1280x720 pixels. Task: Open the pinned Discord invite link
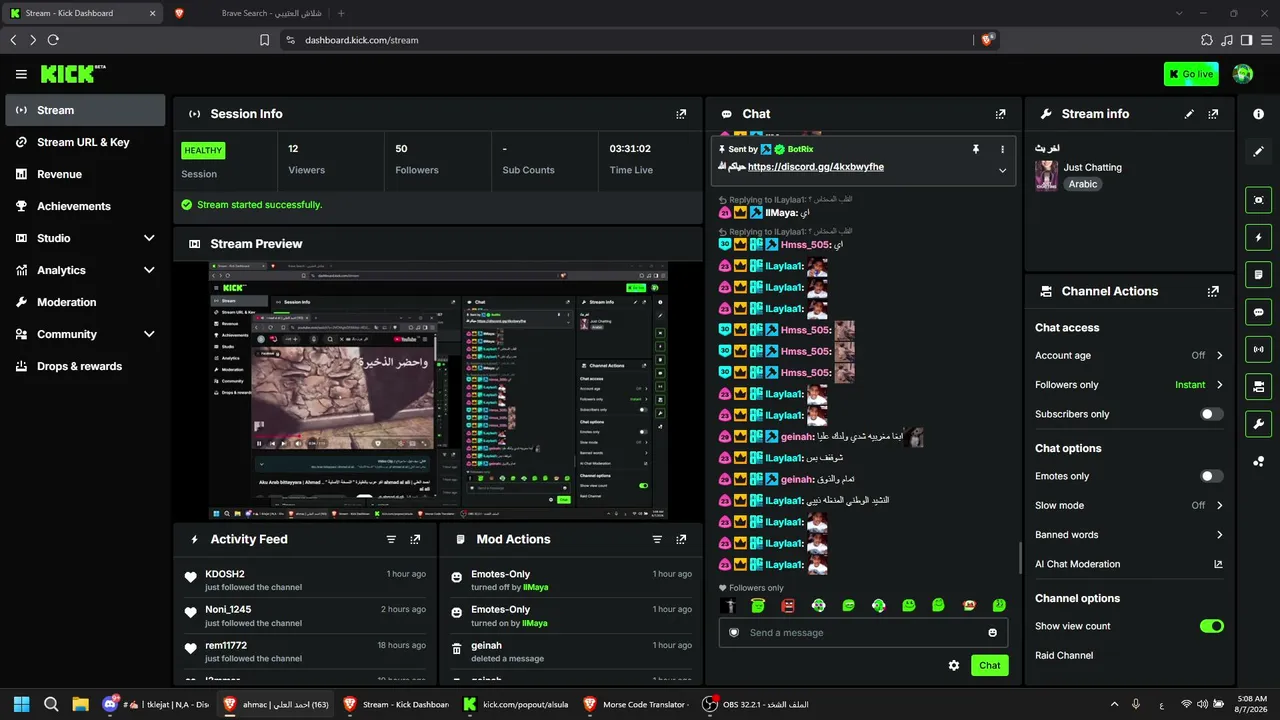816,167
